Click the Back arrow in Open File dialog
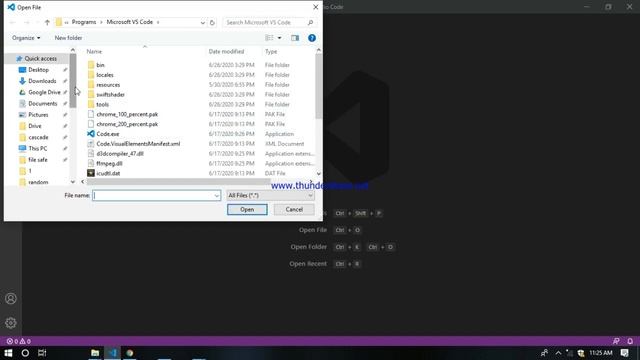This screenshot has width=640, height=360. 12,22
